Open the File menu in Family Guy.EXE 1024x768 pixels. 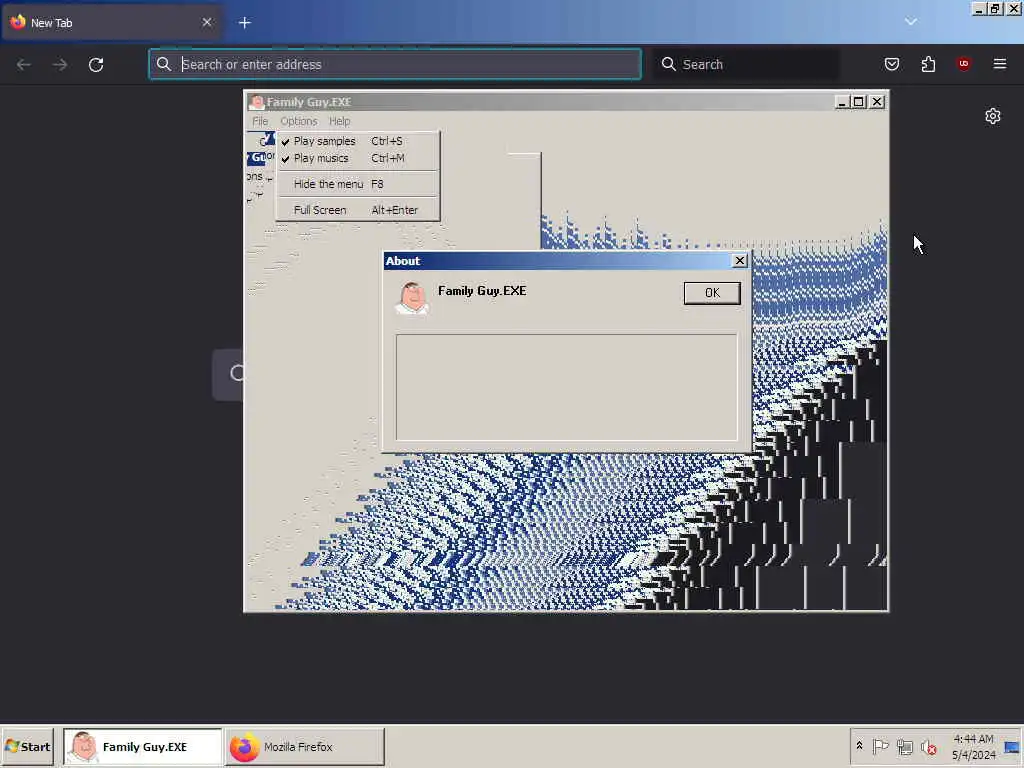click(260, 121)
